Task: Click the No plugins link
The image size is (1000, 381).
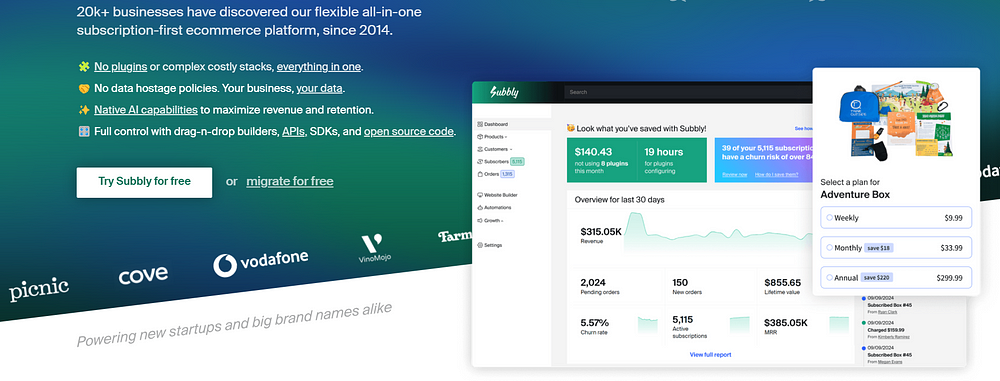Action: [121, 66]
